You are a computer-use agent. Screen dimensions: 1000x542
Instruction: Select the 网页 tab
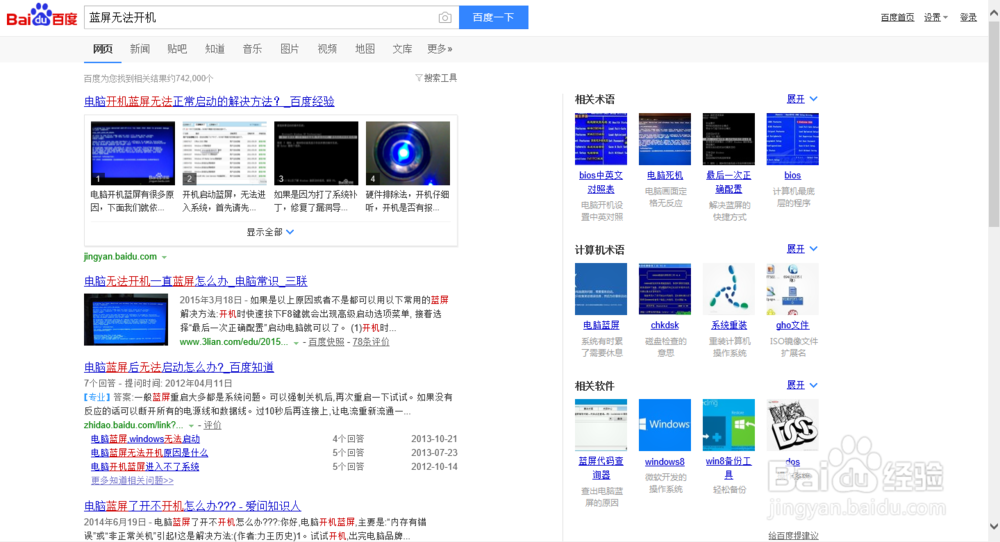click(103, 49)
